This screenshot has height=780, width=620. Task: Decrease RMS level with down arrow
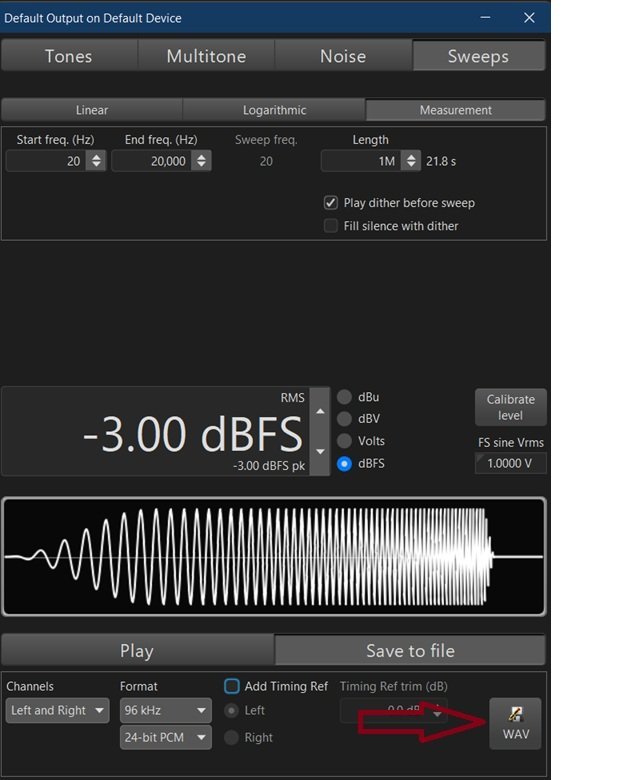pos(320,452)
